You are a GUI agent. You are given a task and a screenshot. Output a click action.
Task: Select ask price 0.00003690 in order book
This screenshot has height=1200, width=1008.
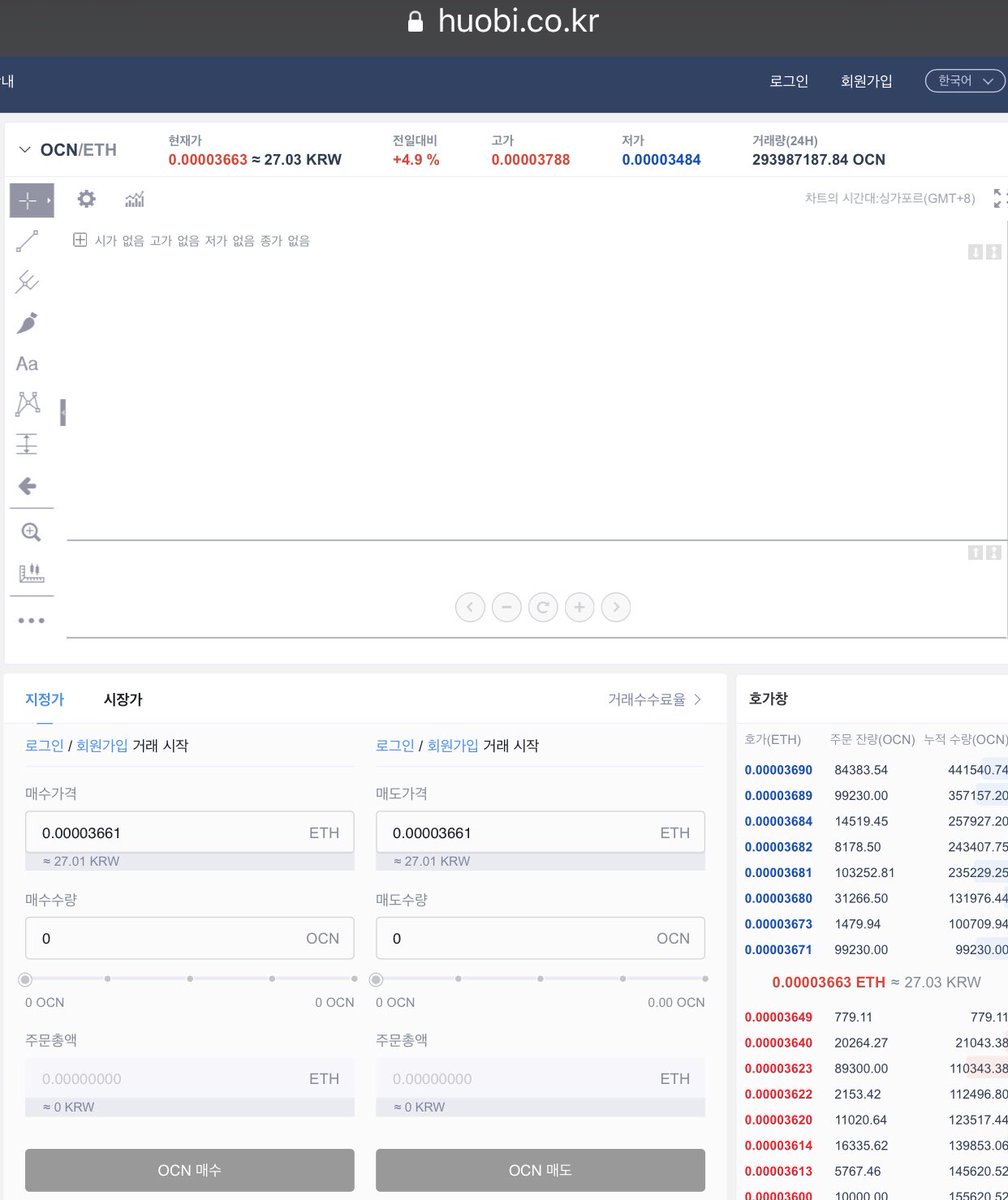tap(779, 770)
